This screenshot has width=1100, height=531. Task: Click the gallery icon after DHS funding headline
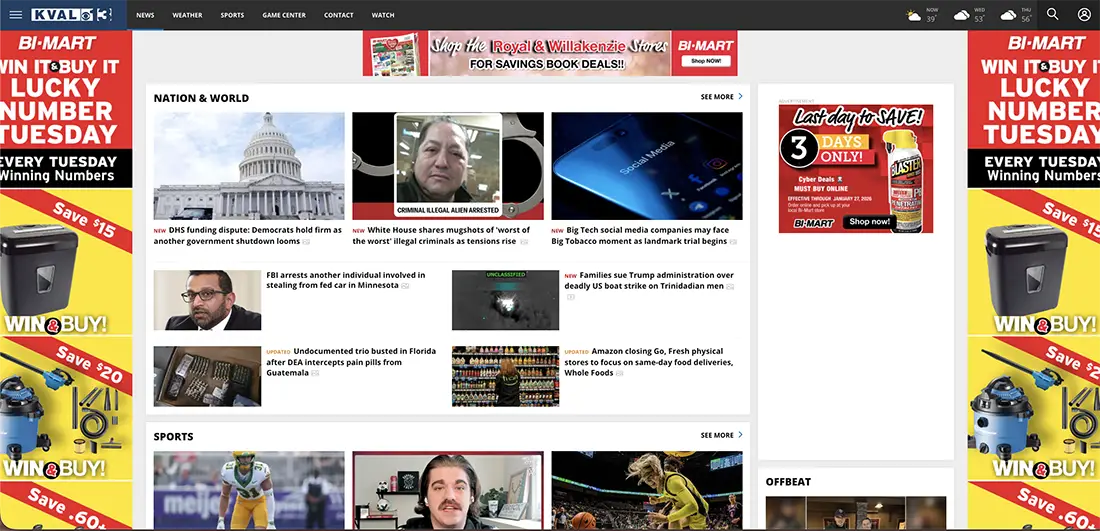point(306,242)
